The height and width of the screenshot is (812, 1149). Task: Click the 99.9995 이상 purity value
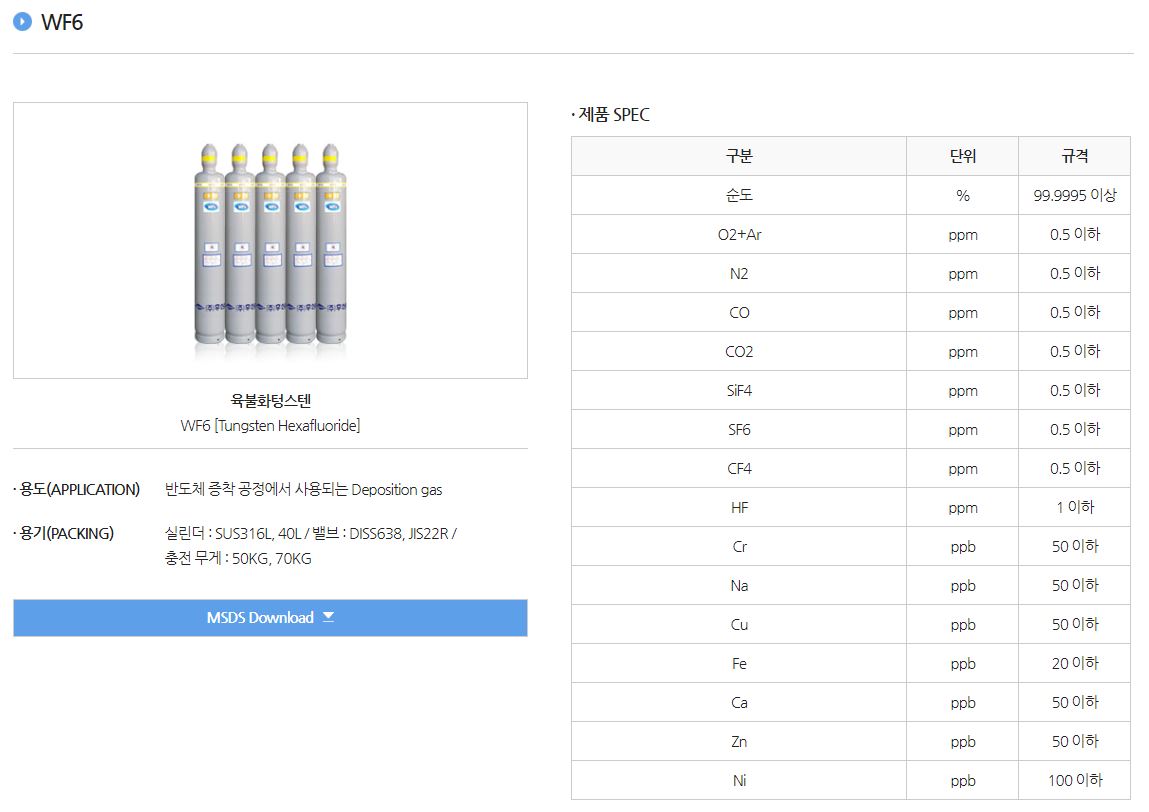[x=1074, y=195]
